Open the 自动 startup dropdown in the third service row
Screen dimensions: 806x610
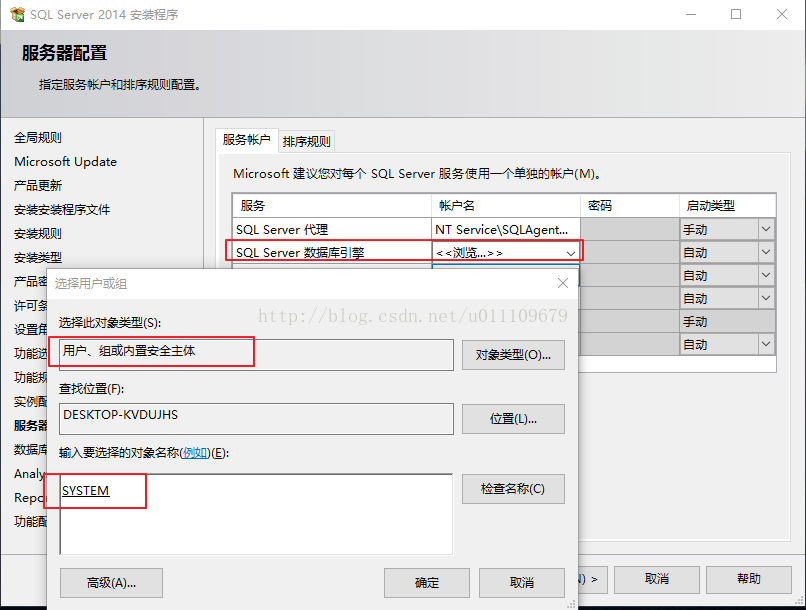[766, 275]
